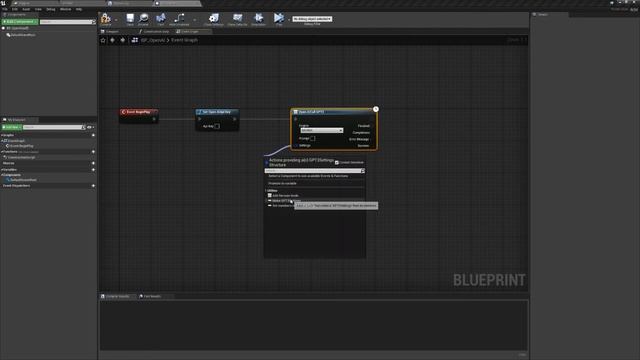Image resolution: width=640 pixels, height=360 pixels.
Task: Switch to the Find Results tab
Action: click(152, 296)
